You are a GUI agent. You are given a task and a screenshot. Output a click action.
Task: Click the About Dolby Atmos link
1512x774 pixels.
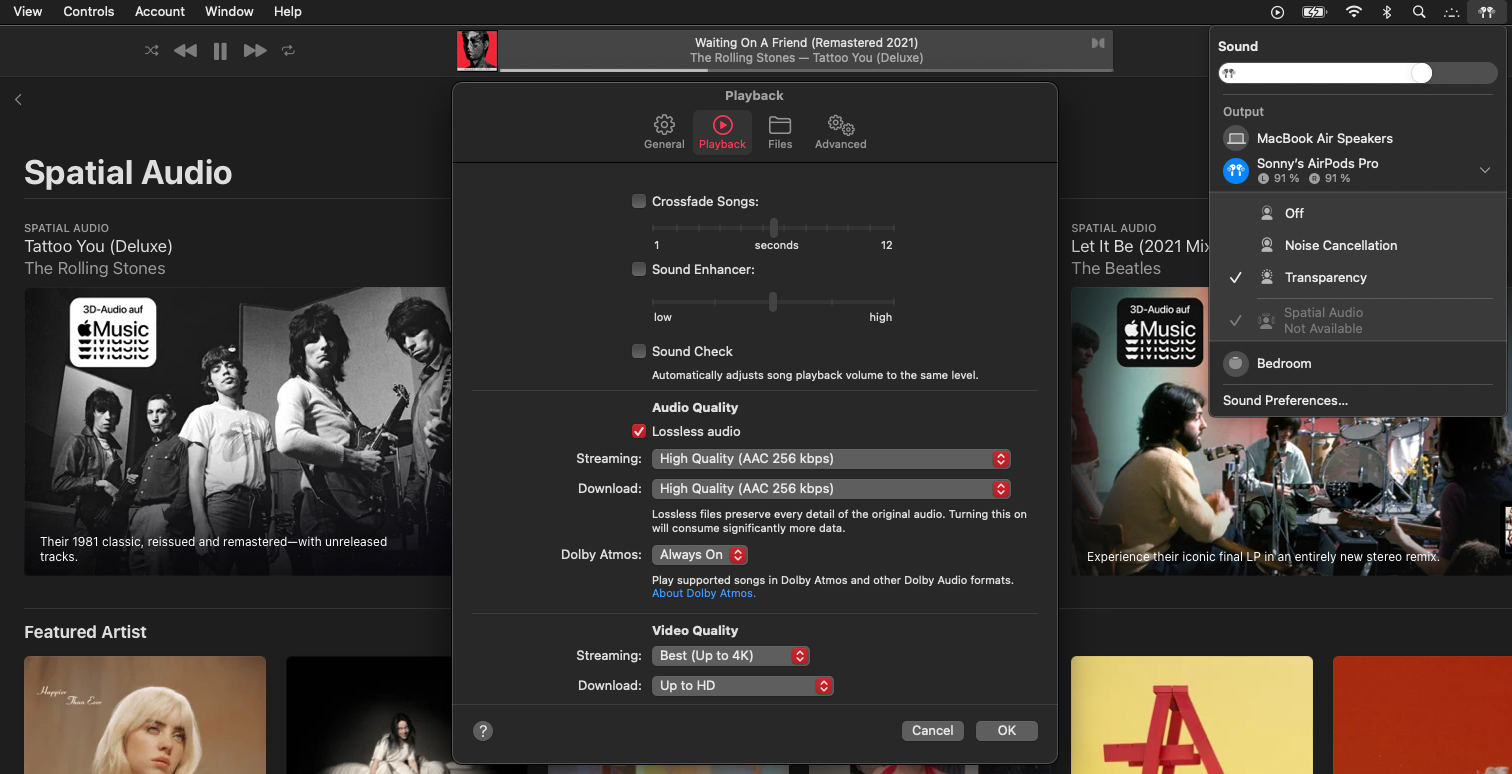coord(704,593)
